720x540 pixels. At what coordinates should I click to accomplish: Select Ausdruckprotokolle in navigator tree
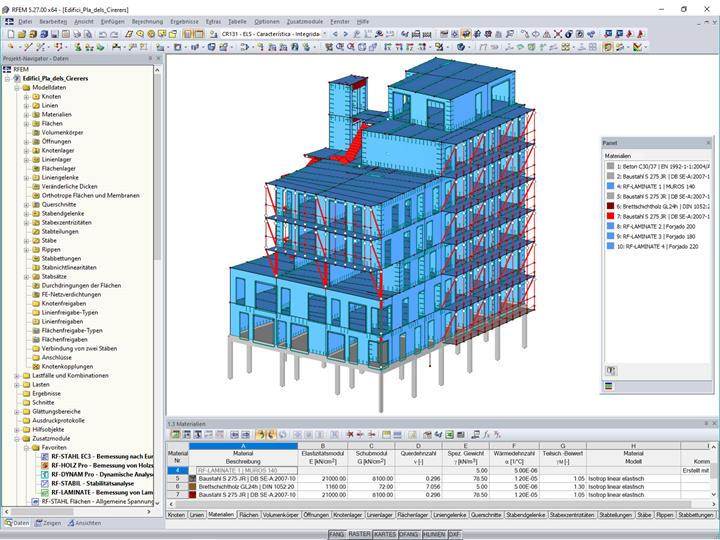tap(58, 421)
